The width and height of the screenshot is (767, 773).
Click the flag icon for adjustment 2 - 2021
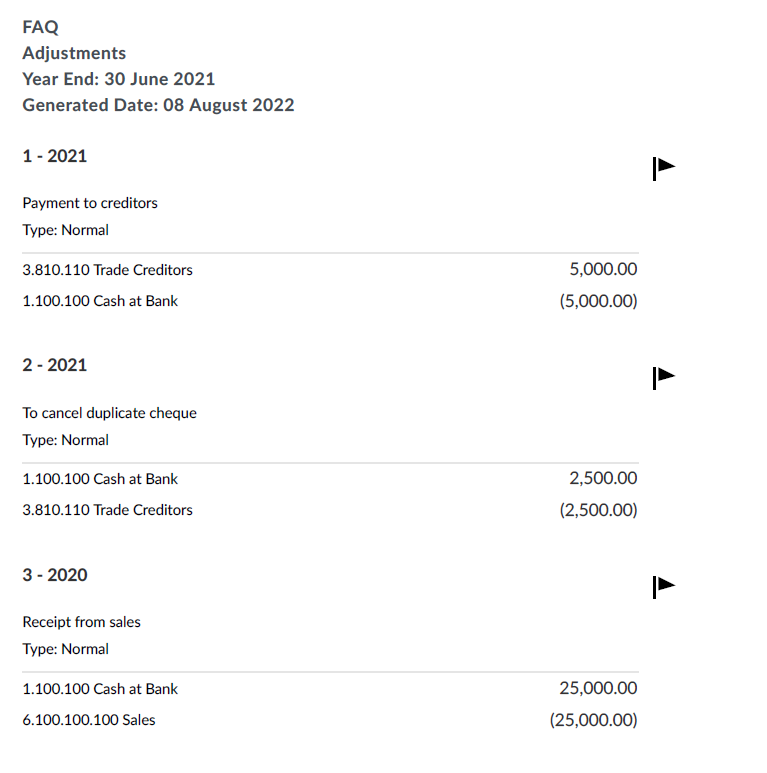(663, 377)
